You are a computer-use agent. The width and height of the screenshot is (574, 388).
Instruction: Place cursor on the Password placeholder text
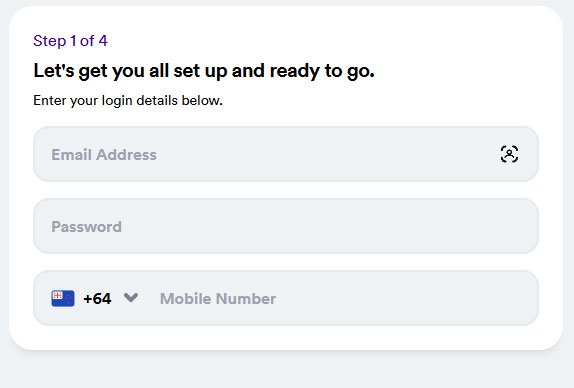click(x=86, y=227)
